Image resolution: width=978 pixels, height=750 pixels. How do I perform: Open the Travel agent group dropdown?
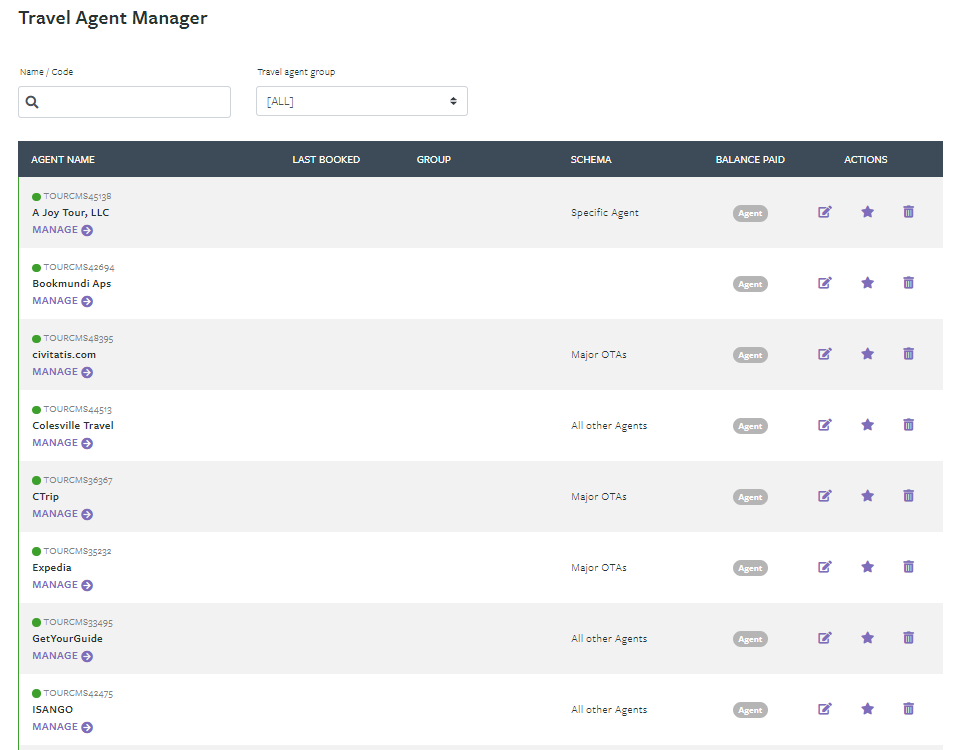(x=362, y=101)
